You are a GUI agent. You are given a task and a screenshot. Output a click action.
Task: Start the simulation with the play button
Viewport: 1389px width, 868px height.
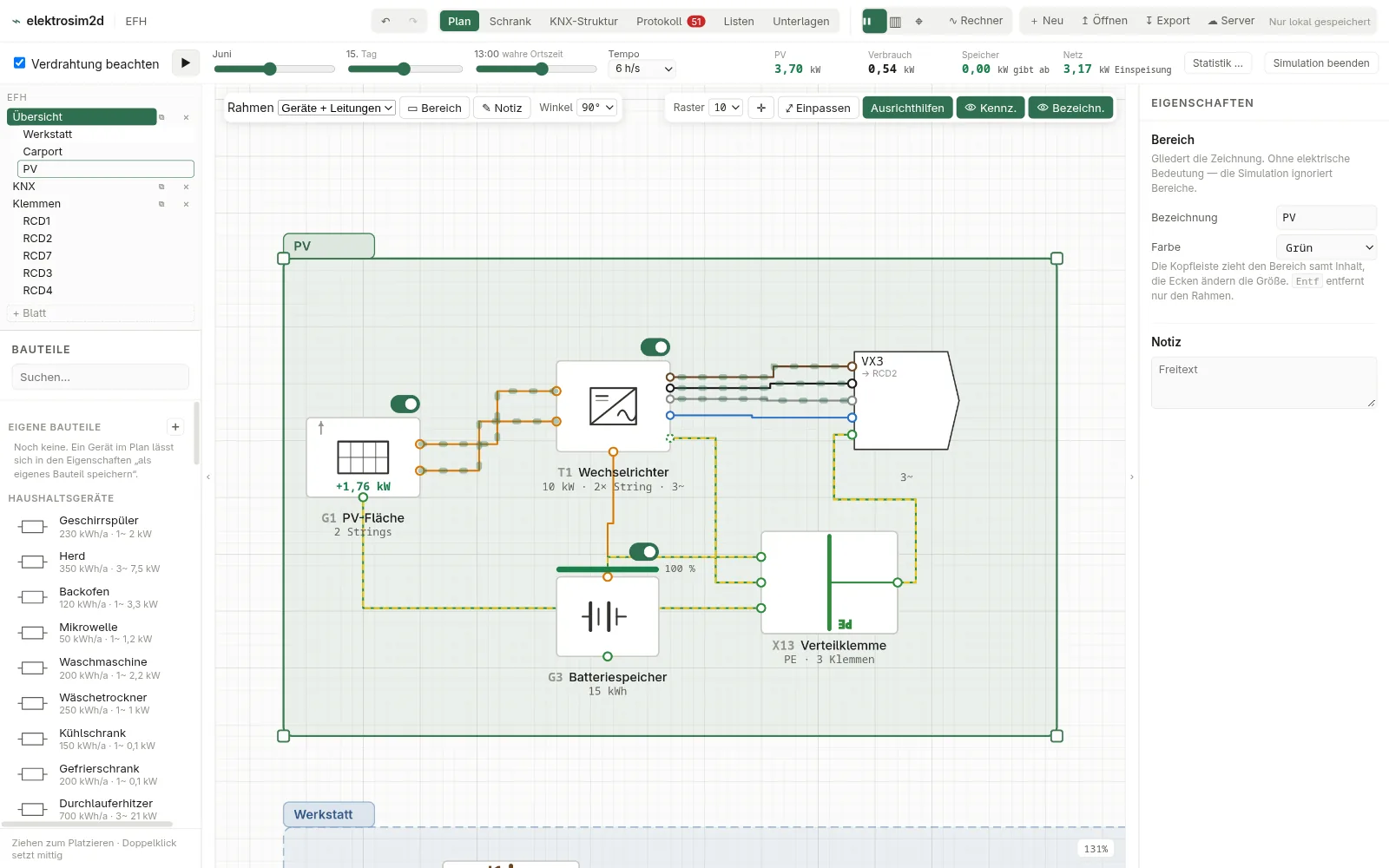pos(185,63)
